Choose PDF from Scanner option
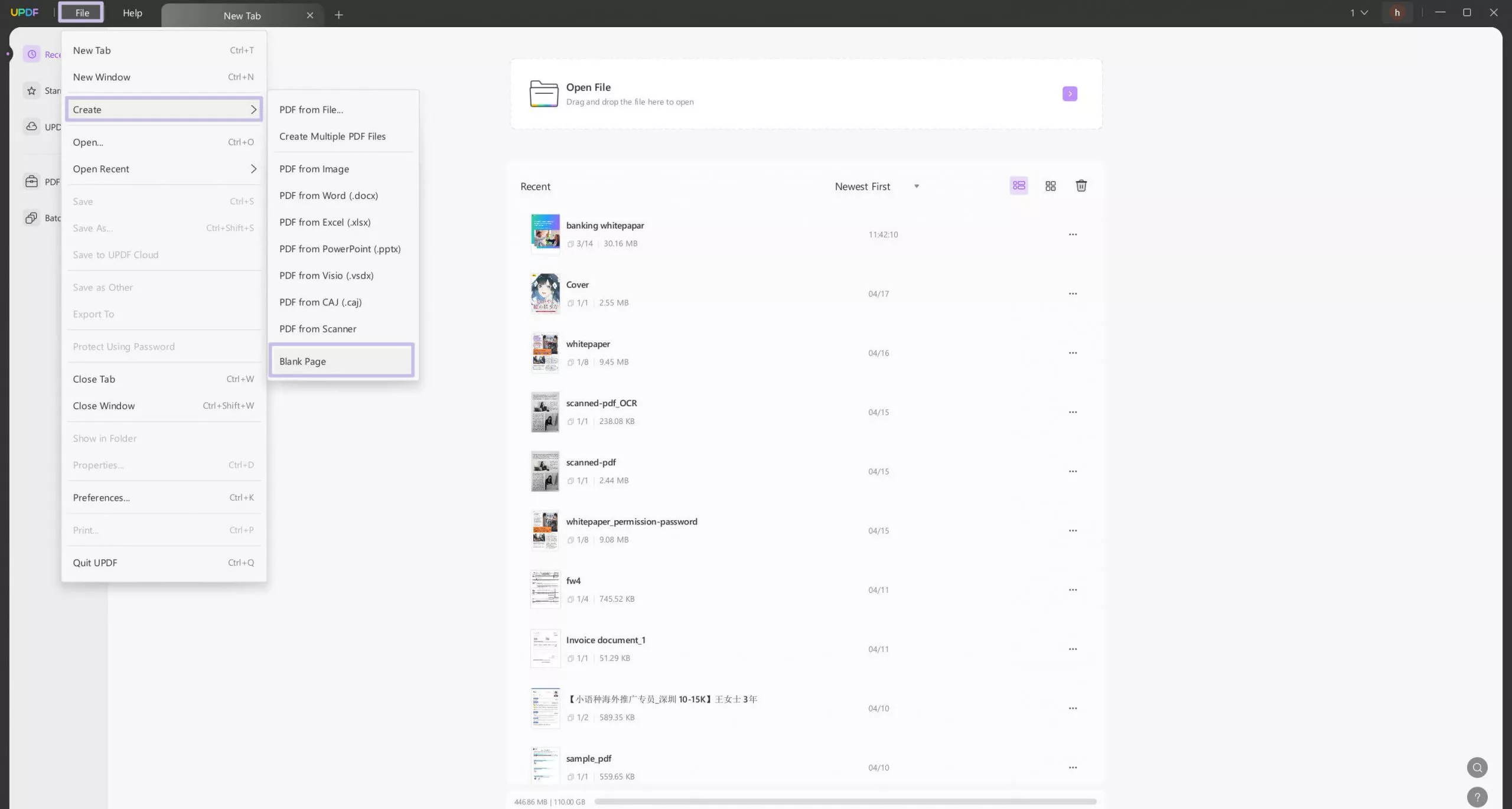The image size is (1512, 809). (x=318, y=329)
